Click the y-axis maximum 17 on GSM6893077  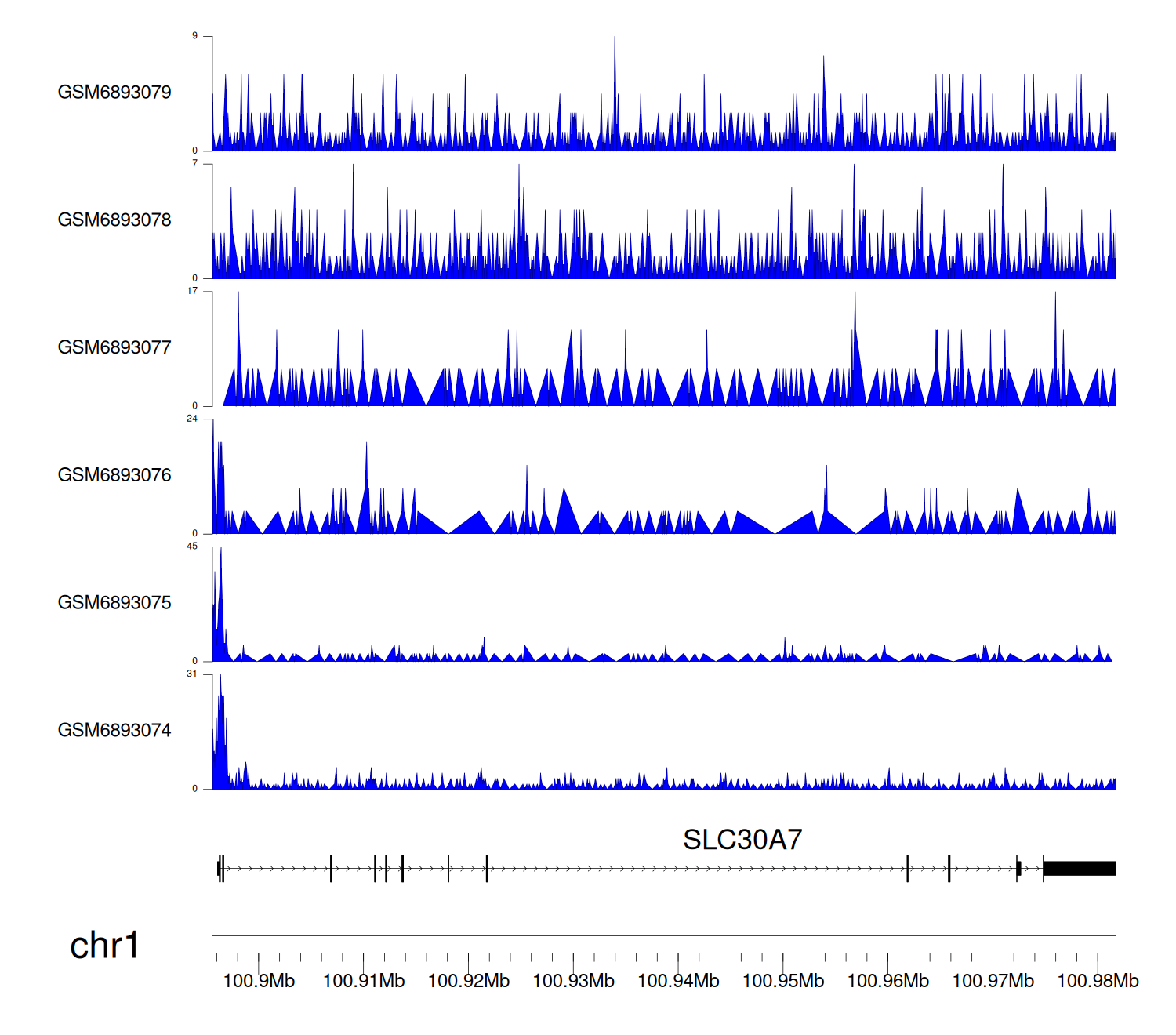[x=192, y=291]
